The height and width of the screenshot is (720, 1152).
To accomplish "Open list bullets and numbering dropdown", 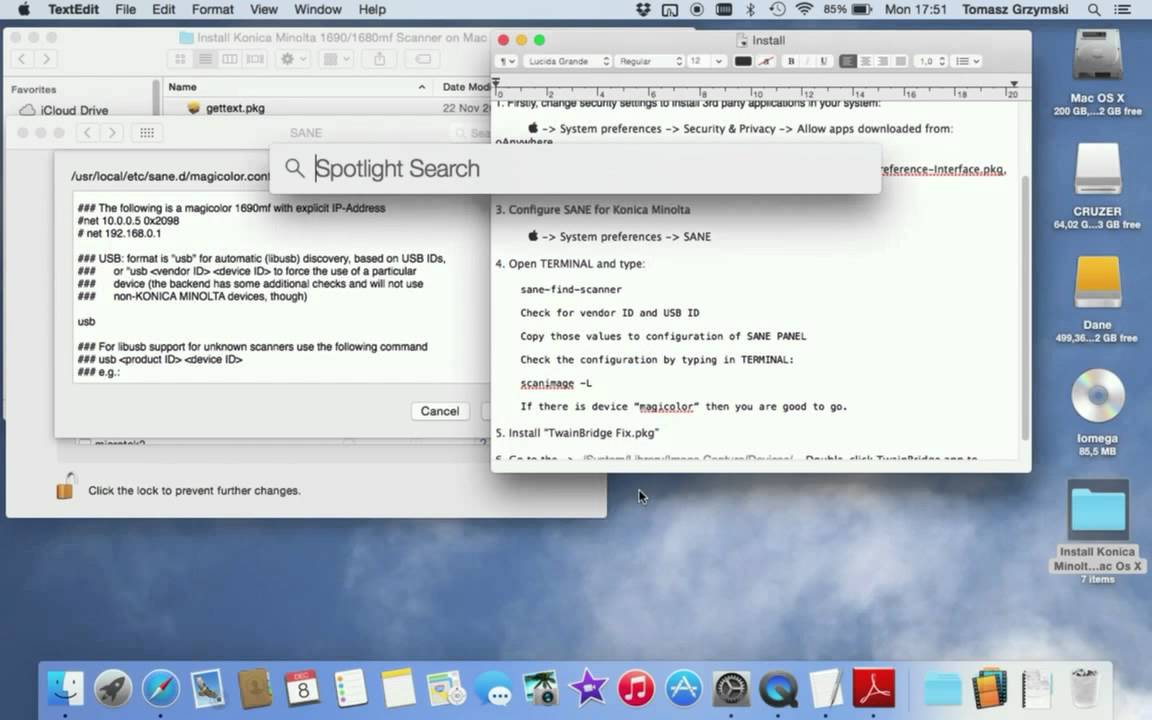I will coord(967,61).
